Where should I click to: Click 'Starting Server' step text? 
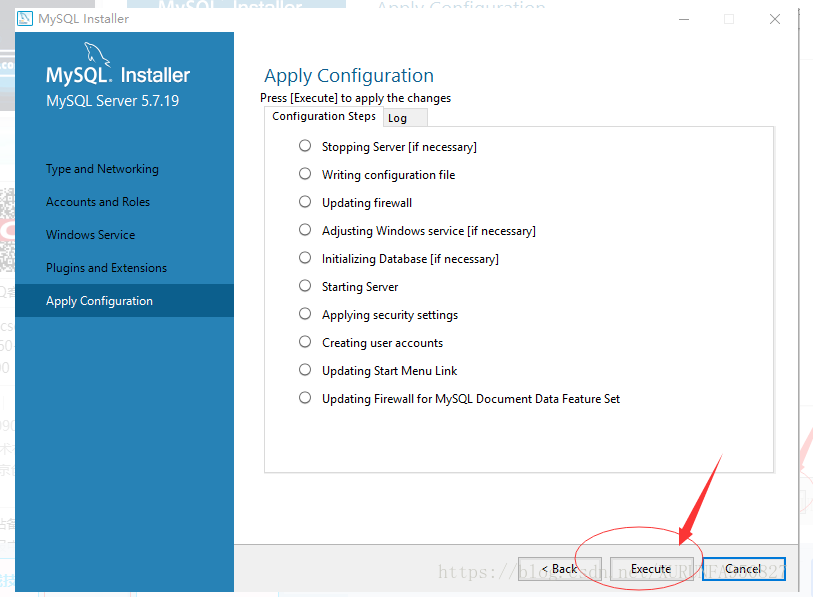click(x=360, y=287)
